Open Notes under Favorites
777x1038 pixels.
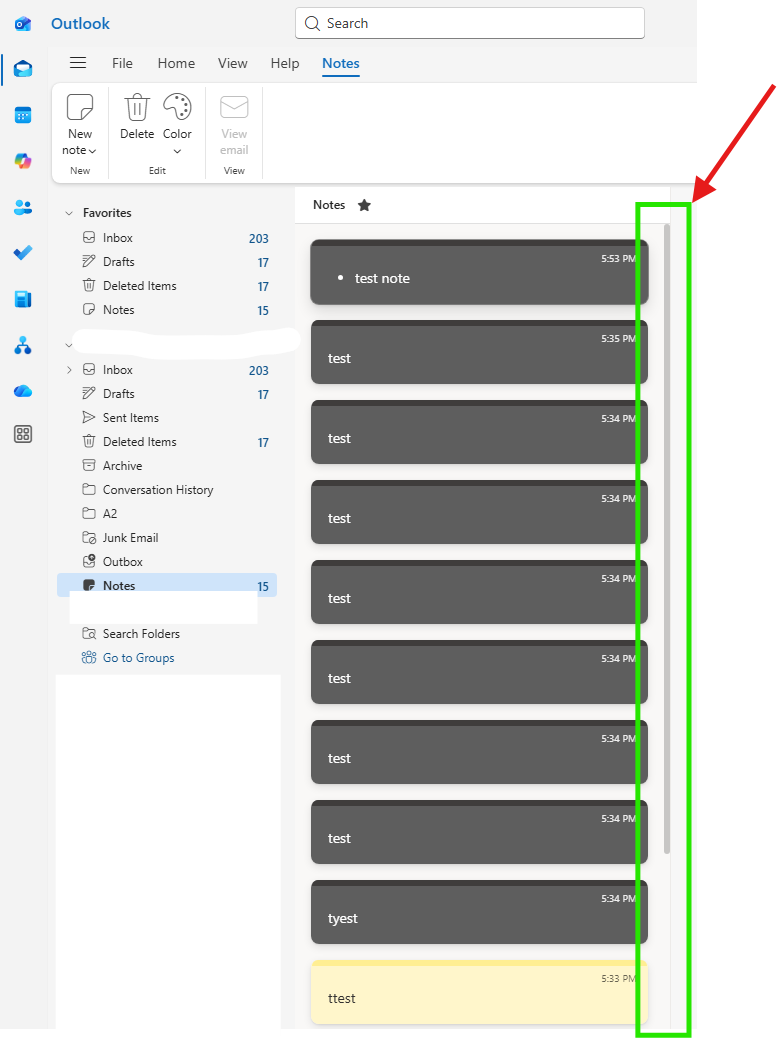coord(167,310)
